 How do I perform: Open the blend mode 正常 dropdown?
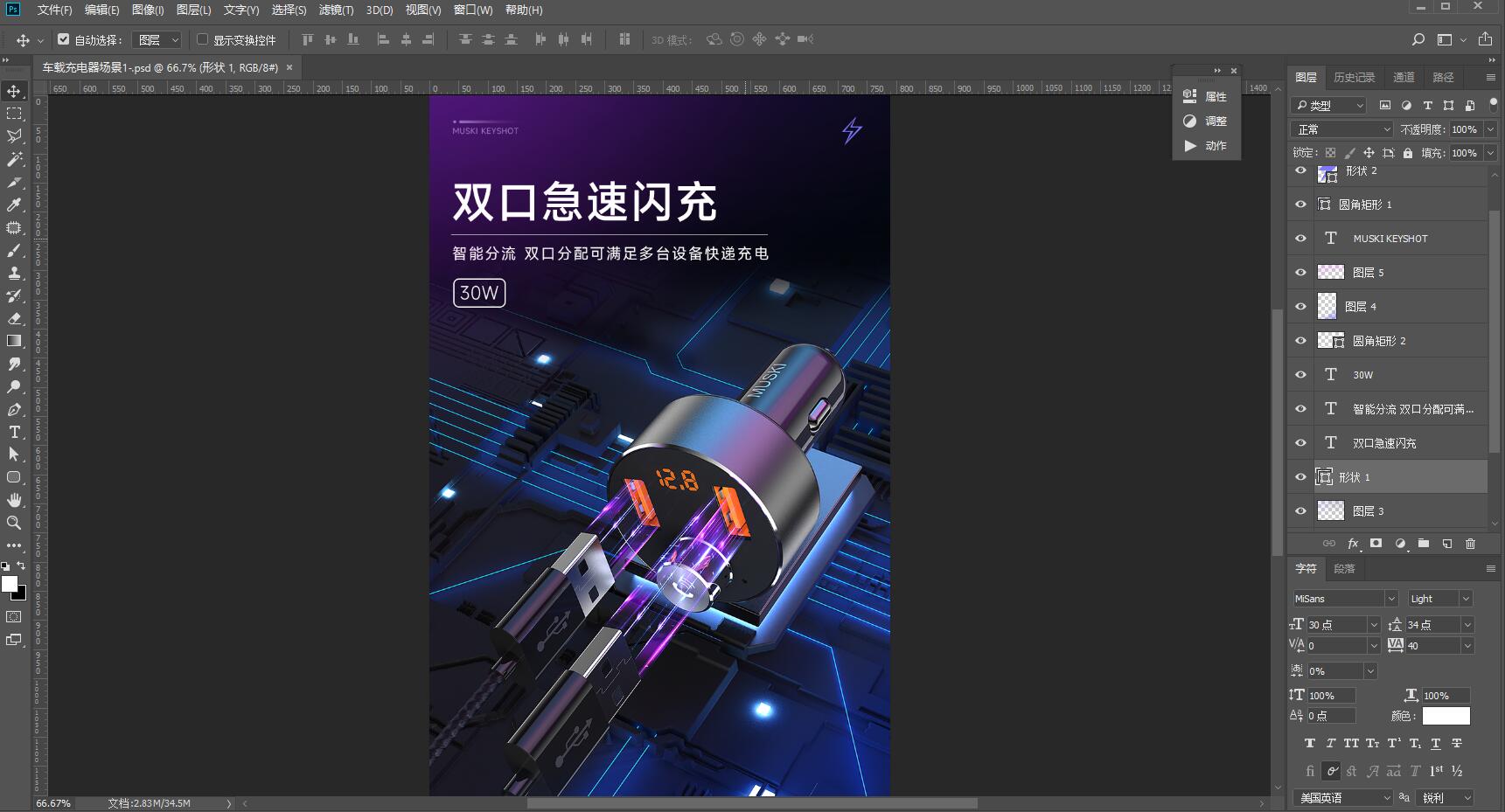1341,129
